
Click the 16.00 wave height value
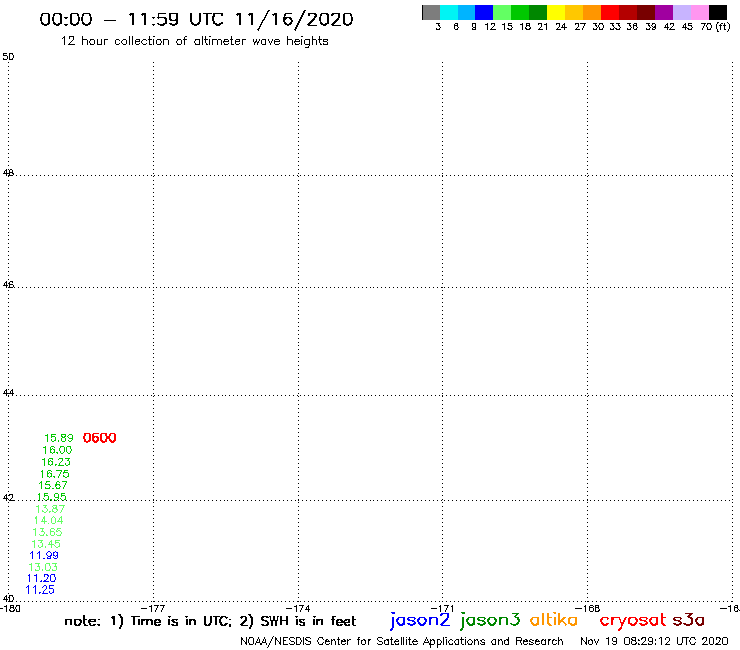pyautogui.click(x=57, y=450)
